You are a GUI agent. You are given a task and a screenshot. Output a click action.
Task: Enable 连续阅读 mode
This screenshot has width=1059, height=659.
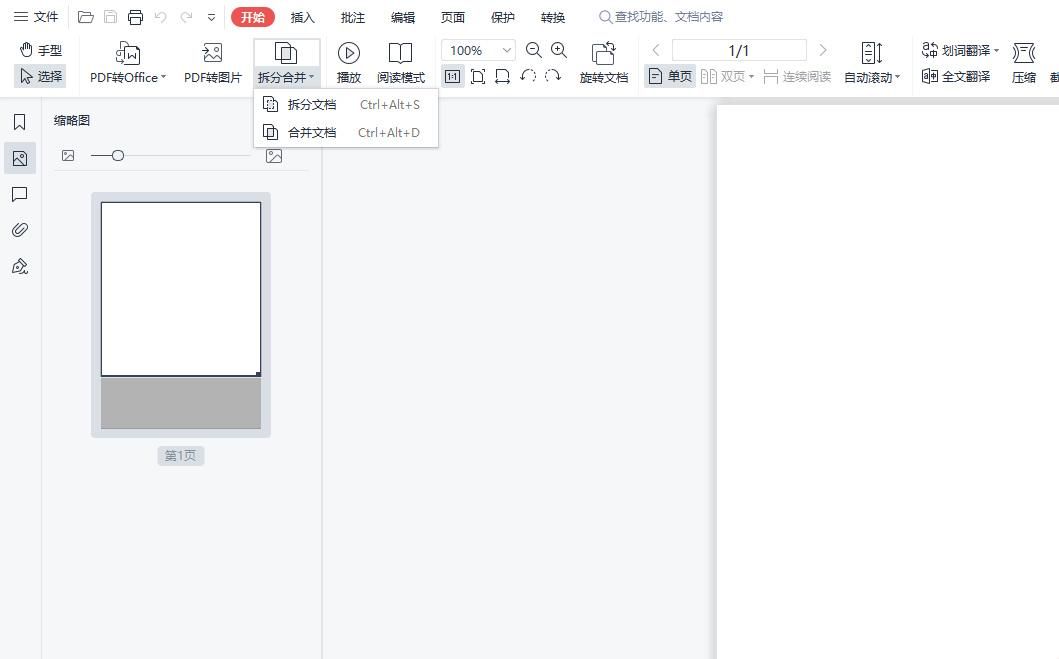[x=797, y=76]
